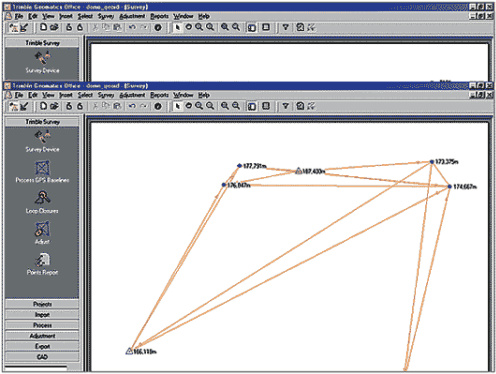Switch to Export group in sidebar
The width and height of the screenshot is (496, 374).
[42, 346]
